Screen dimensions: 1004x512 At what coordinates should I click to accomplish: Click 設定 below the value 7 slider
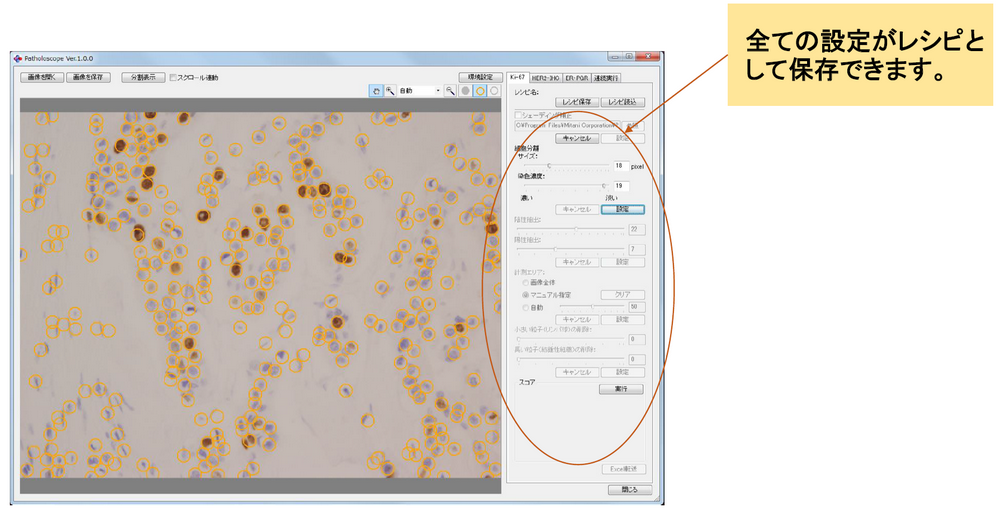[623, 262]
